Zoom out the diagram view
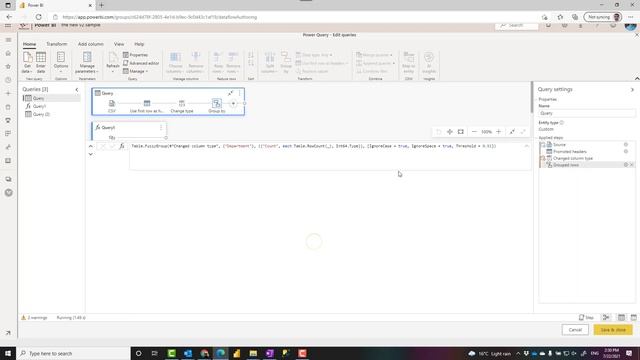Viewport: 640px width, 360px height. [474, 131]
